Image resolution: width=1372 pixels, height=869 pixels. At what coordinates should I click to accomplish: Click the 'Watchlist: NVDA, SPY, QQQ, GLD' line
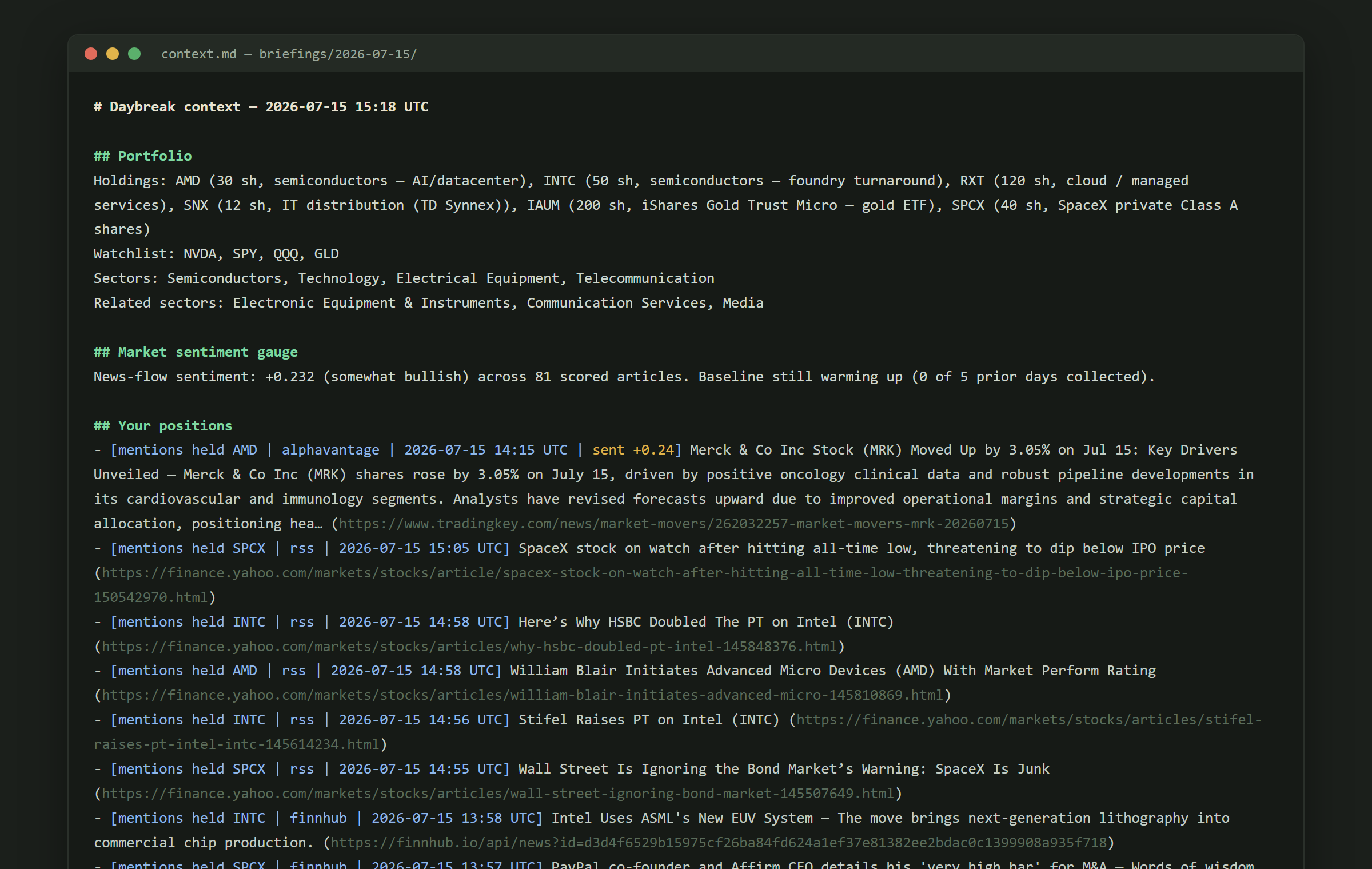coord(216,254)
